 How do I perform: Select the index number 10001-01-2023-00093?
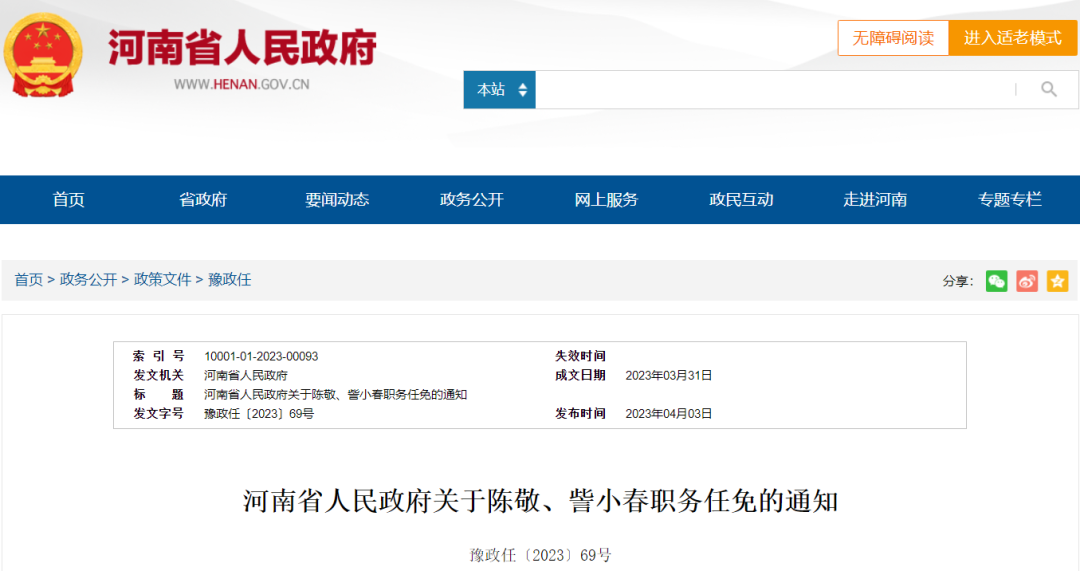(261, 356)
